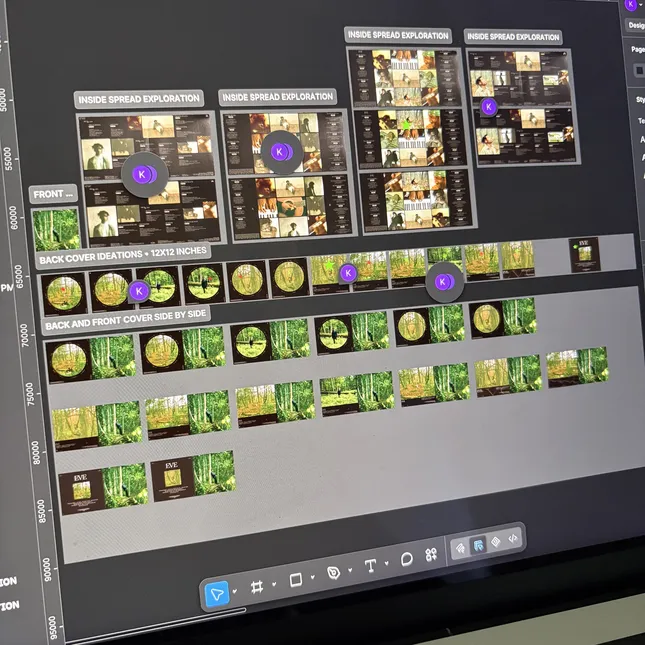This screenshot has width=645, height=645.
Task: Select first circular back cover ideation
Action: point(64,293)
